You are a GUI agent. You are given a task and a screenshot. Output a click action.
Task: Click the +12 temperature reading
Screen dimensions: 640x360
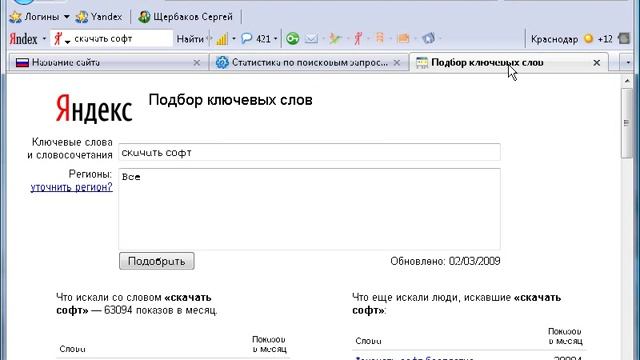tap(605, 39)
